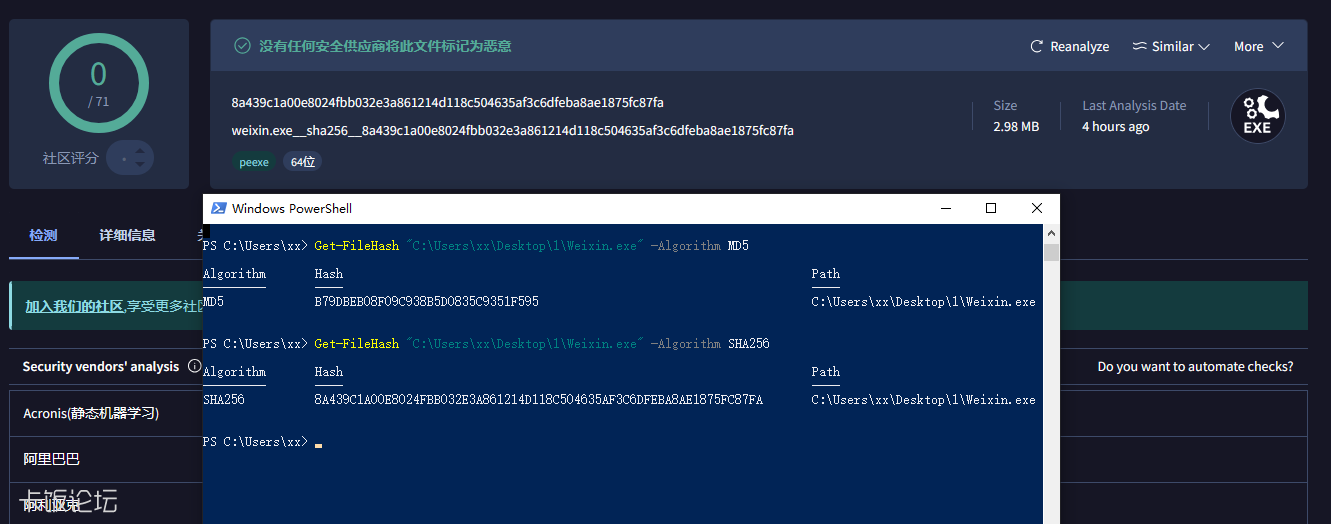Click the info icon beside Security vendors' analysis
Viewport: 1331px width, 524px height.
(x=194, y=367)
